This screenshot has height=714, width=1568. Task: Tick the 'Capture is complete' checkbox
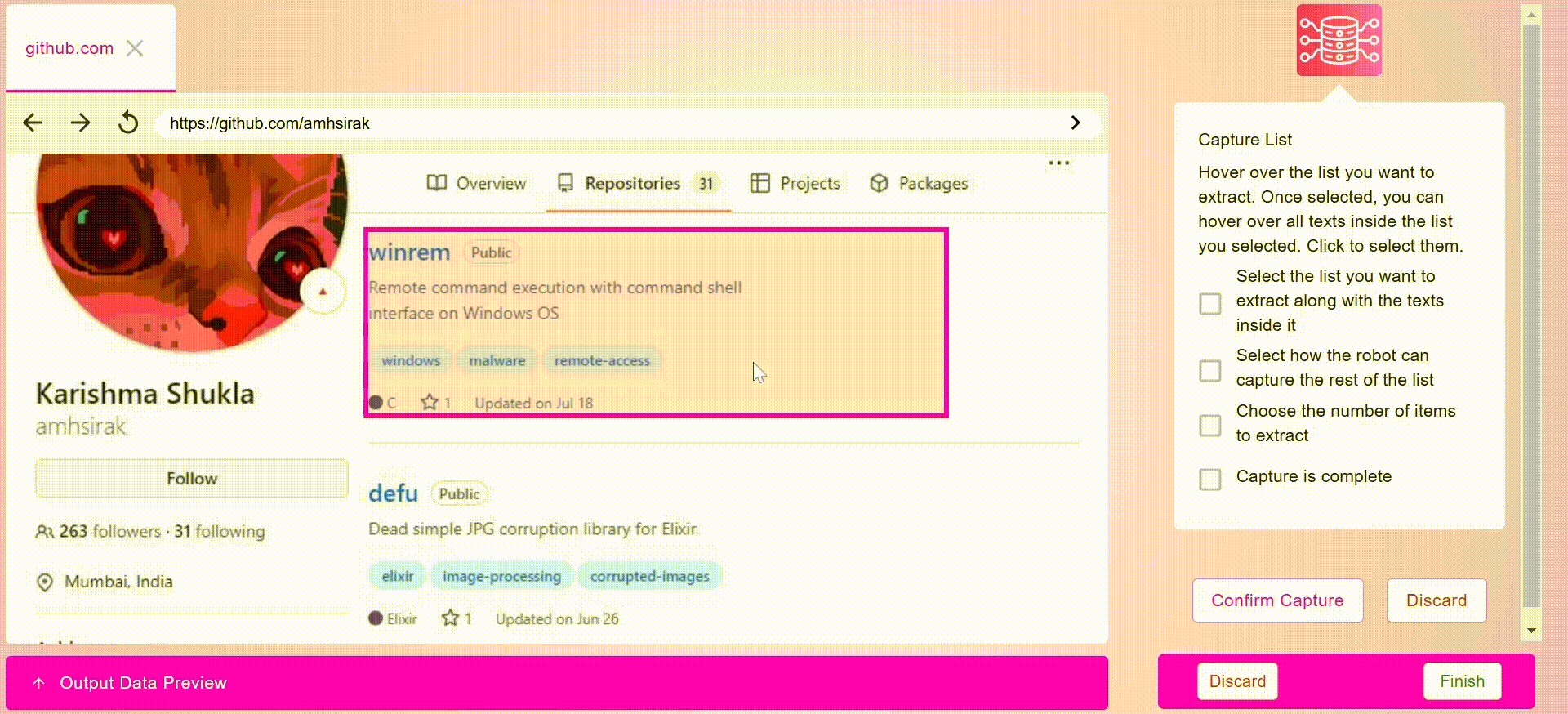tap(1210, 479)
